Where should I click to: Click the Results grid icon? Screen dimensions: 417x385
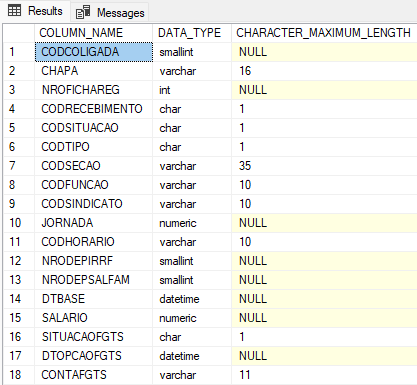[x=14, y=11]
